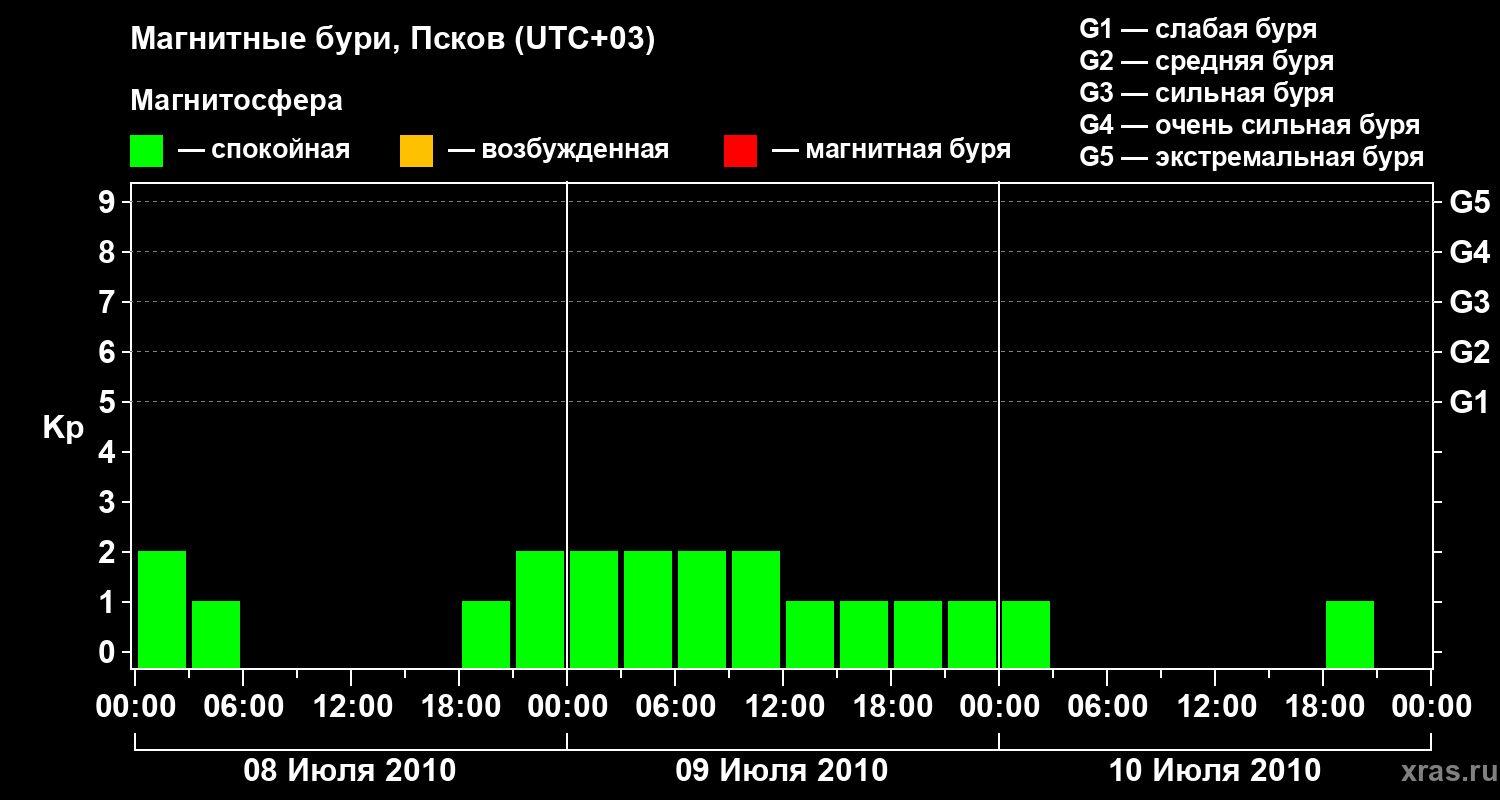Click the '— возбужденная' legend label

(x=558, y=150)
